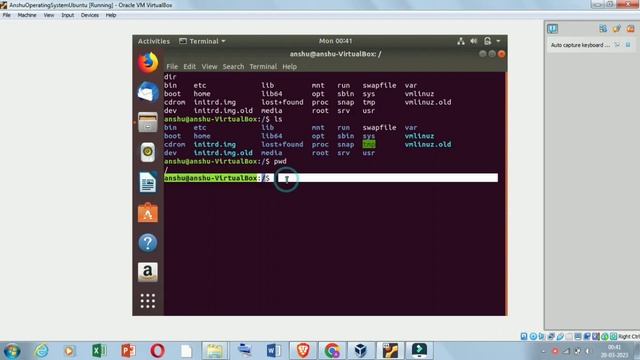Open the Activities overview
This screenshot has width=640, height=360.
(x=154, y=41)
